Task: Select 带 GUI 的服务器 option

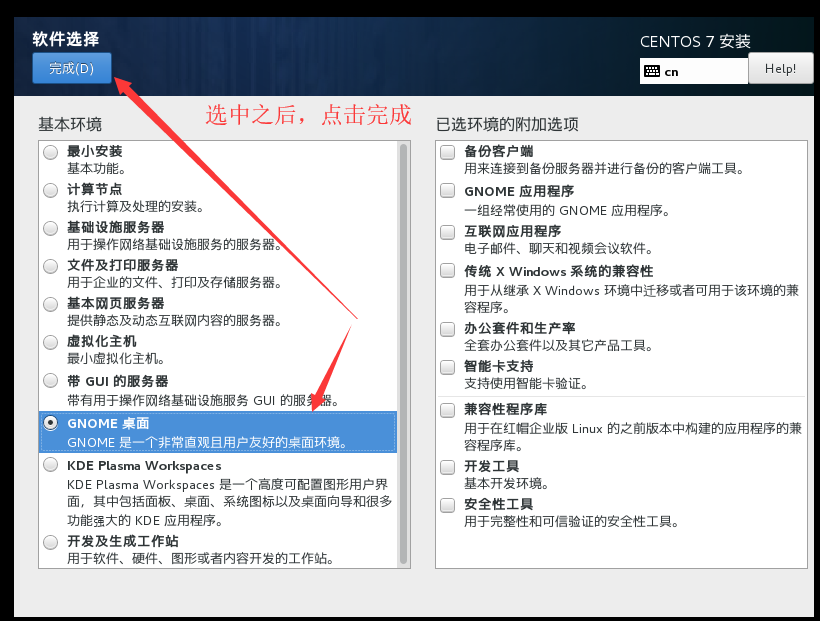Action: (x=50, y=380)
